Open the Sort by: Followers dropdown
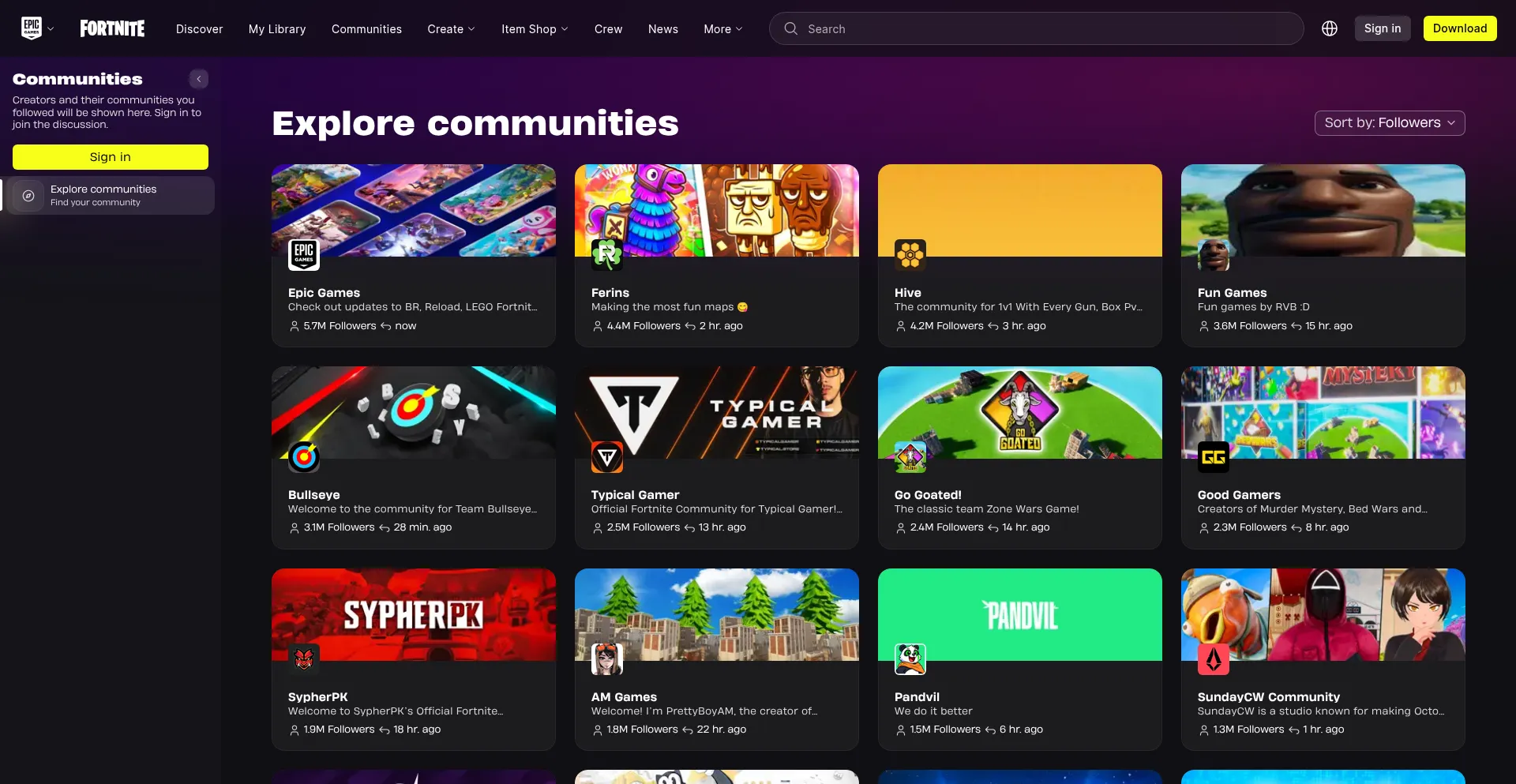 click(x=1389, y=122)
